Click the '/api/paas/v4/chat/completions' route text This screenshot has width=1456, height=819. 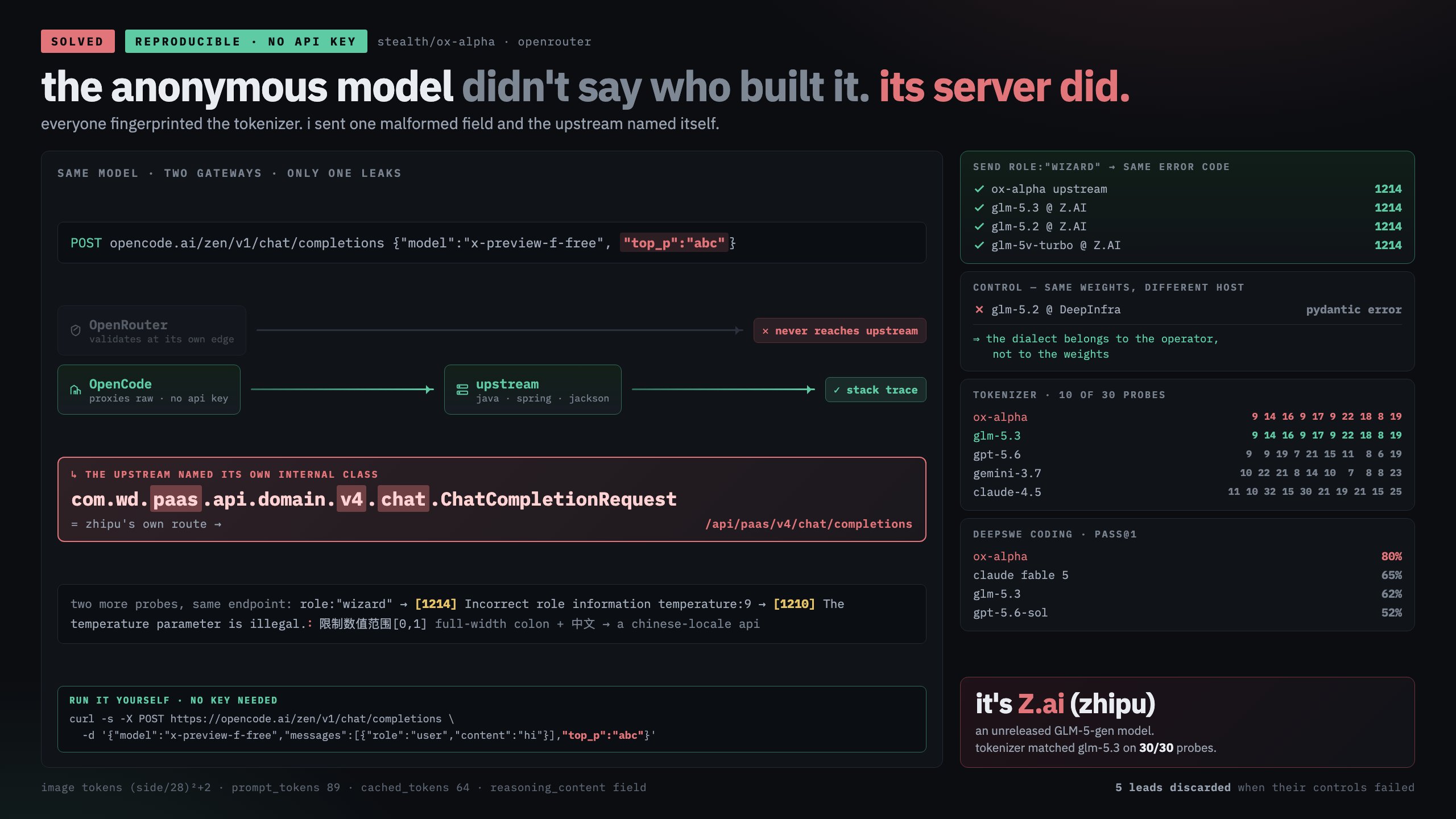[x=809, y=524]
